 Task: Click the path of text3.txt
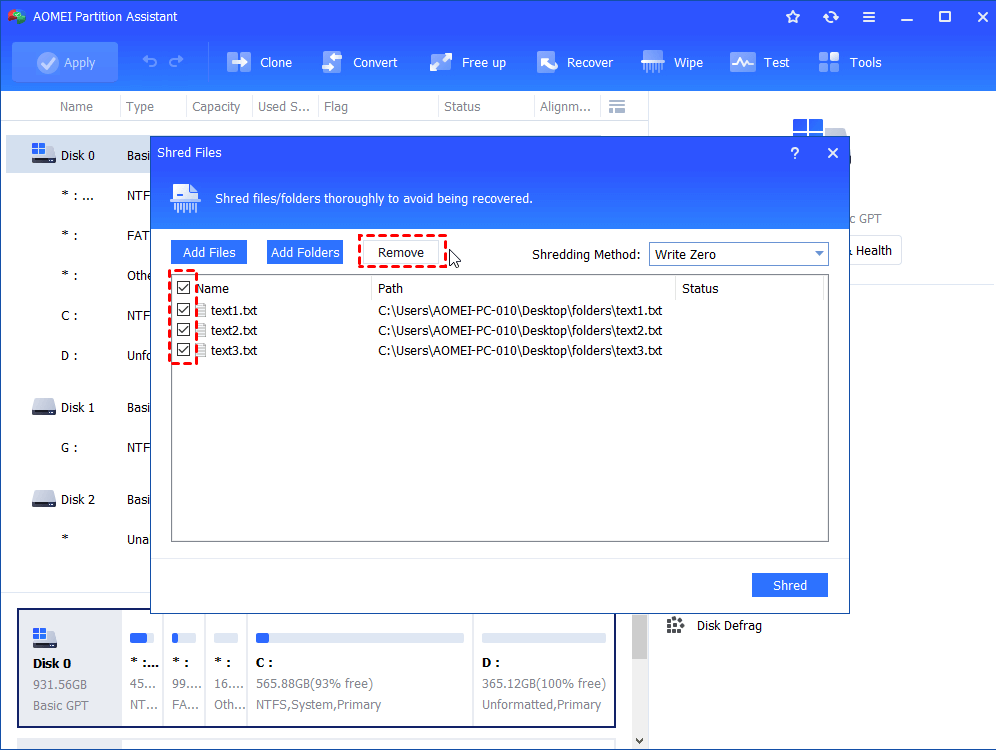(520, 351)
